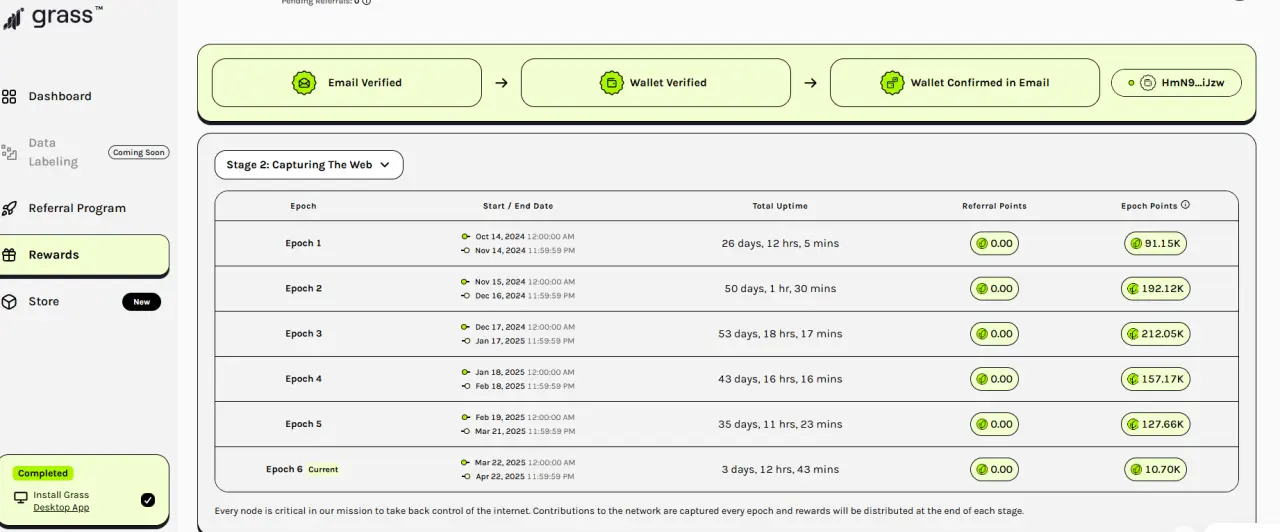1280x532 pixels.
Task: Click the Email Verified step
Action: [x=346, y=83]
